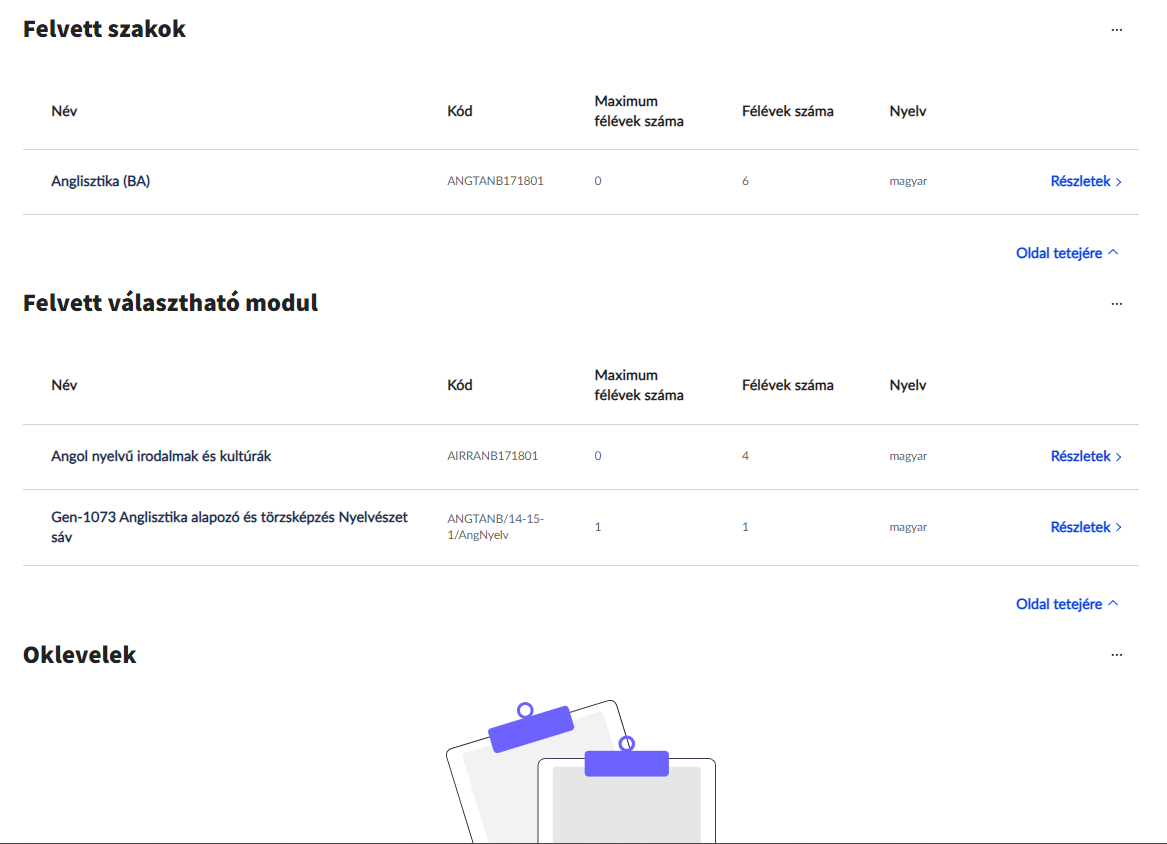Go to Oldal tetejére below the modul table
The image size is (1167, 844).
click(x=1067, y=604)
